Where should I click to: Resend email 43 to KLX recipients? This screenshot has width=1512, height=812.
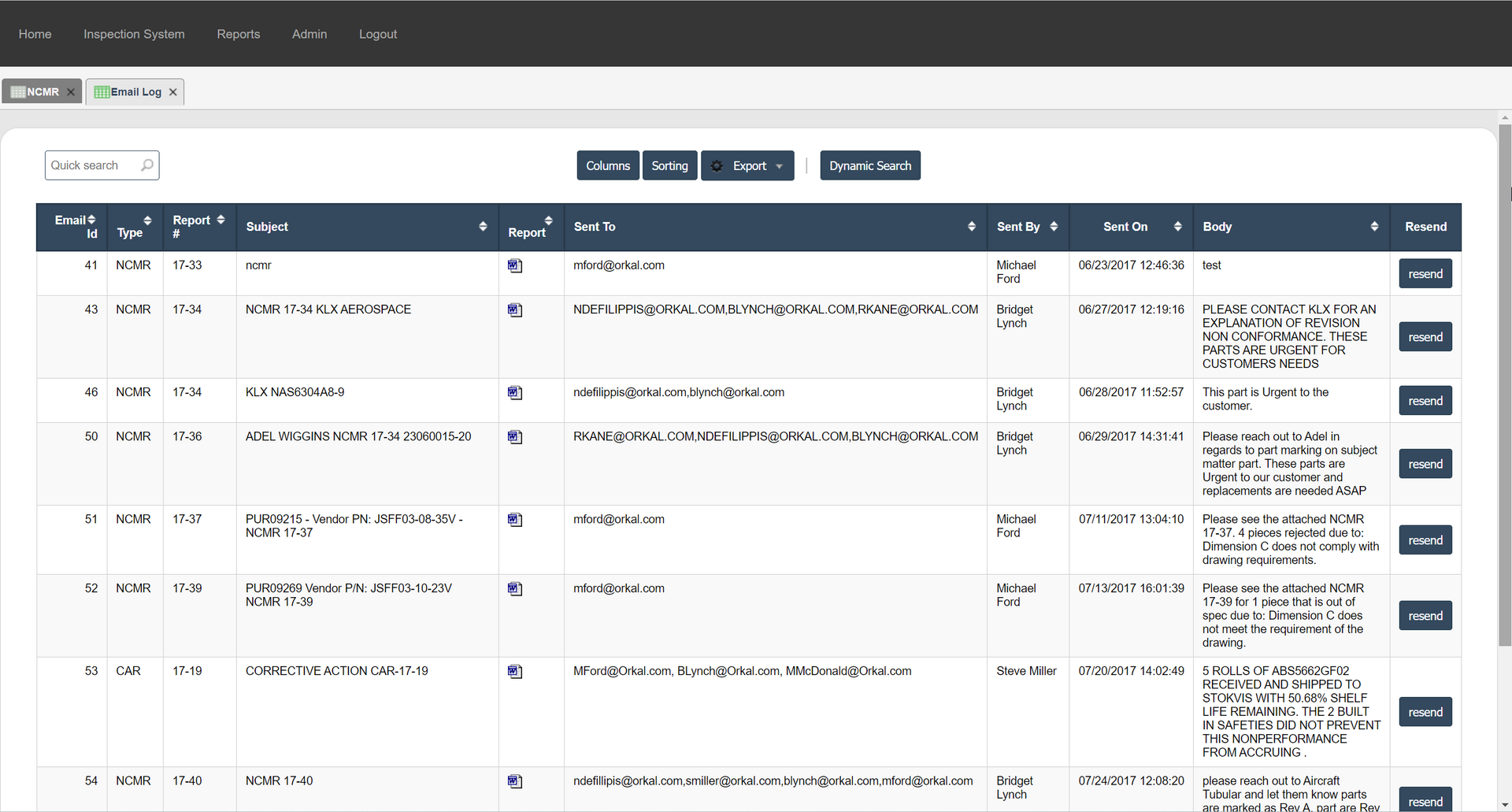pos(1425,337)
